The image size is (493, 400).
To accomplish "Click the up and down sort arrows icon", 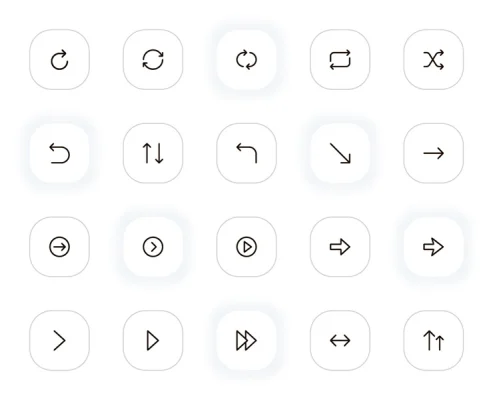I will pos(153,153).
